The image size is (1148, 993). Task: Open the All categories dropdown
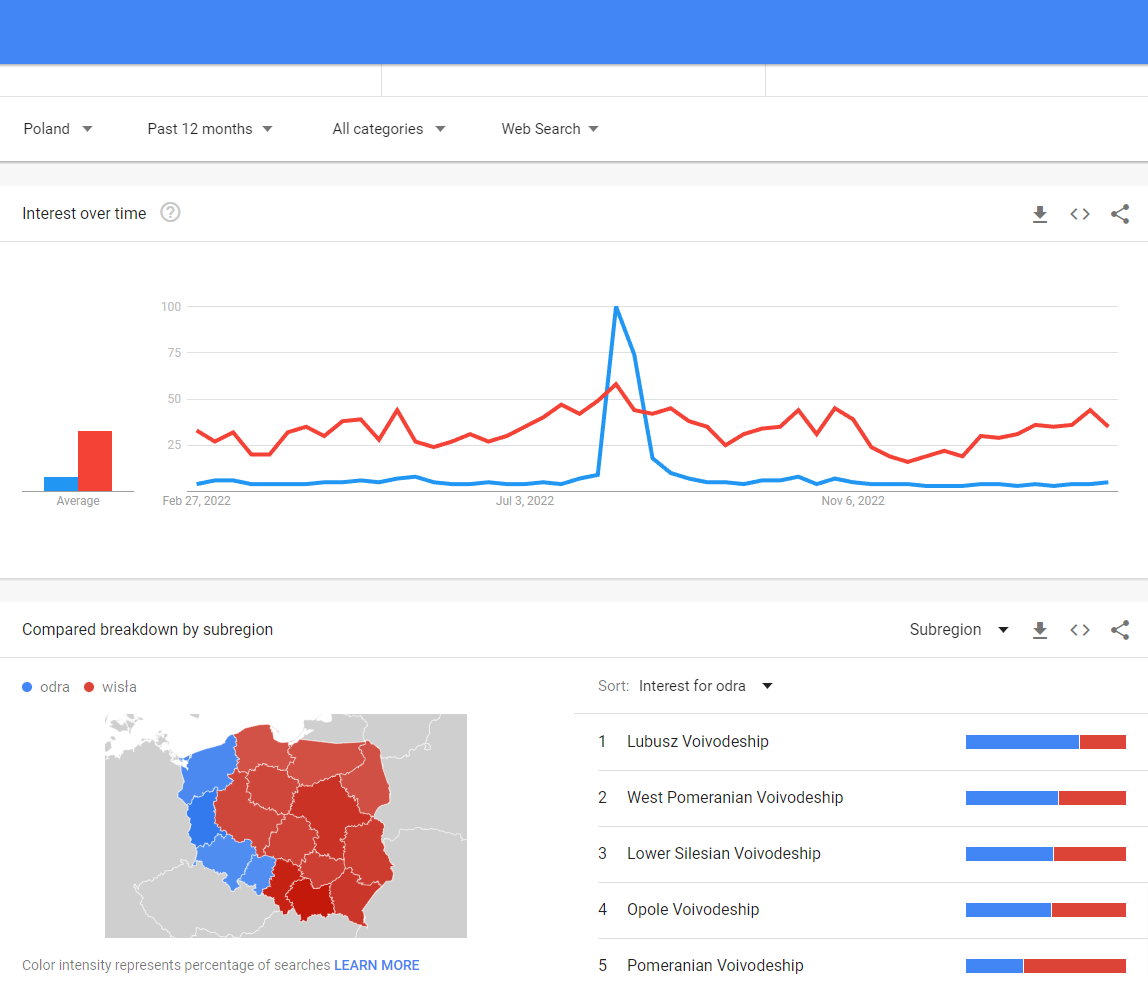coord(387,128)
